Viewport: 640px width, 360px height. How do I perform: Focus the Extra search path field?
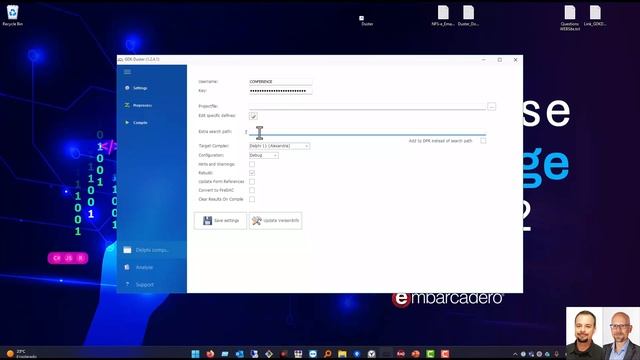click(367, 131)
